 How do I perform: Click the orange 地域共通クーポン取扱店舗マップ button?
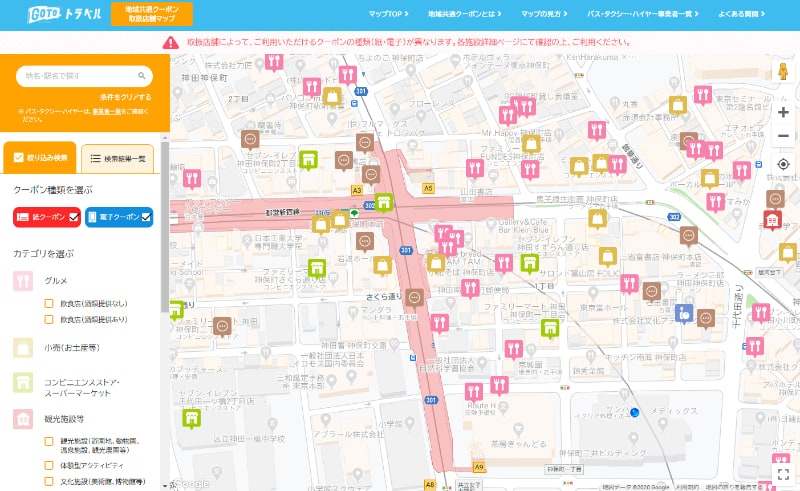coord(152,14)
